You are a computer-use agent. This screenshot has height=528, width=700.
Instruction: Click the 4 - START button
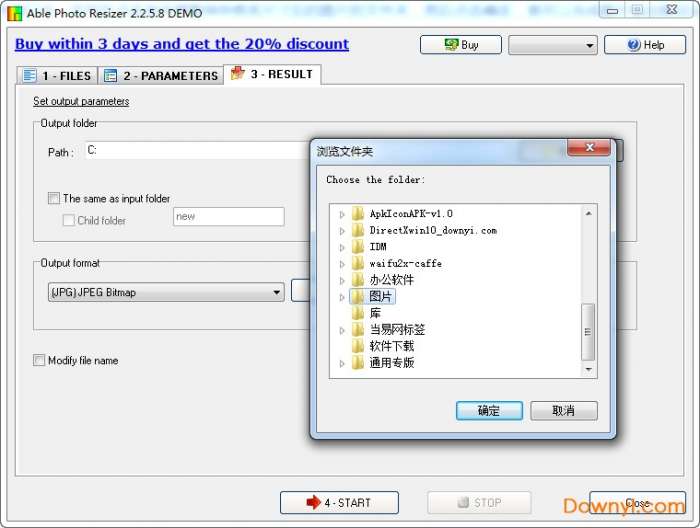pos(339,503)
